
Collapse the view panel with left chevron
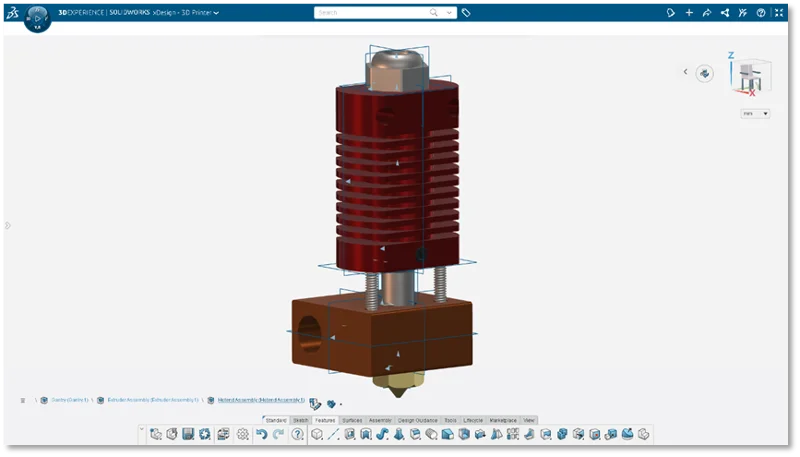pyautogui.click(x=685, y=72)
